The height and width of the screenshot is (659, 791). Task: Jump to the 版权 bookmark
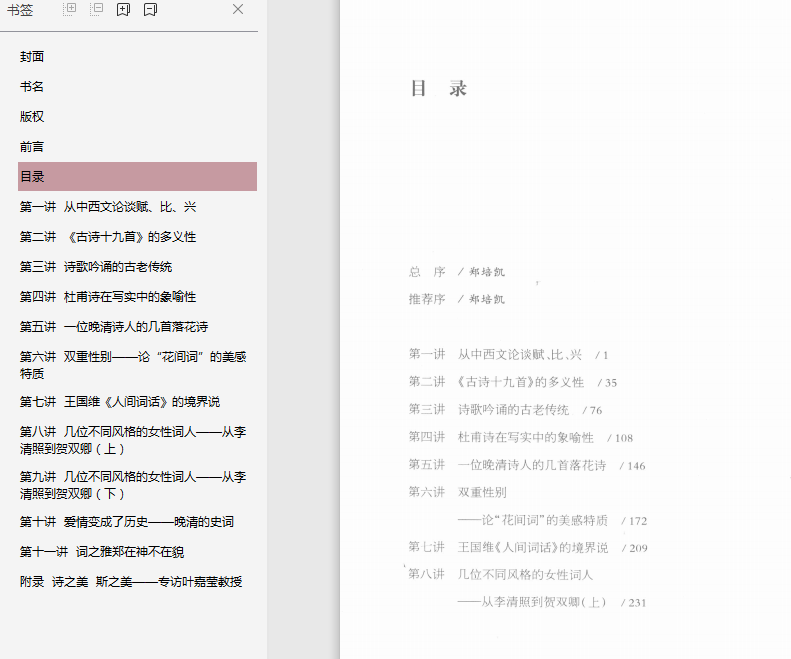32,117
